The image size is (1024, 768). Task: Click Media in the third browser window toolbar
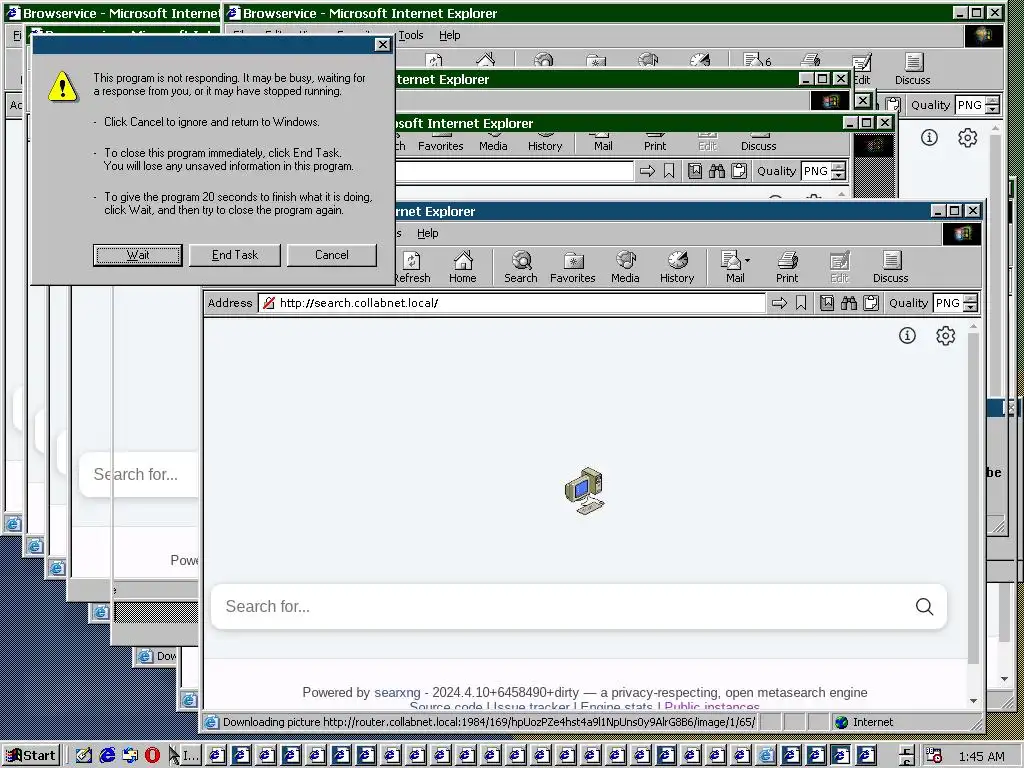coord(493,144)
